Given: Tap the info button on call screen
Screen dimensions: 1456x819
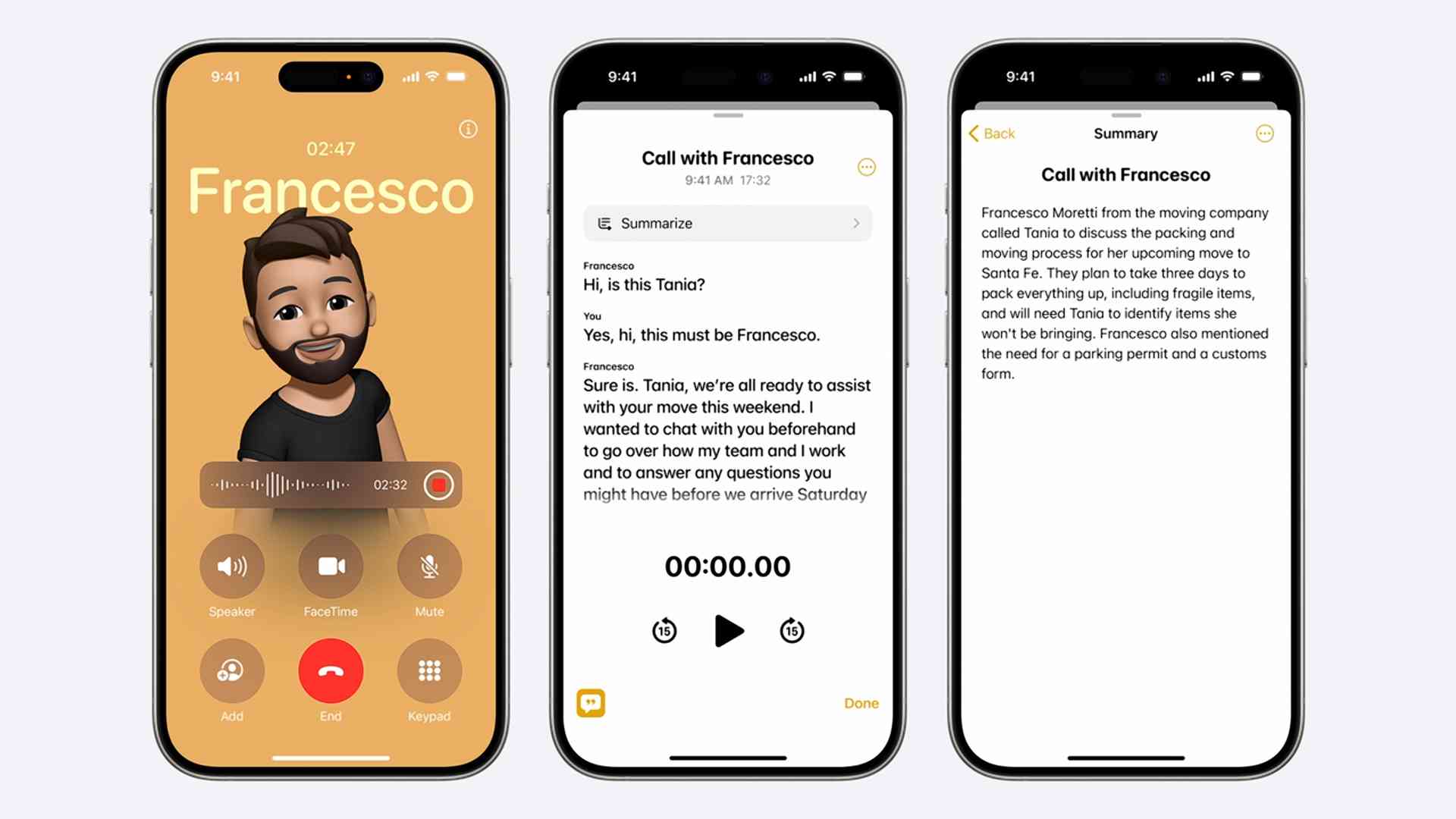Looking at the screenshot, I should (467, 128).
